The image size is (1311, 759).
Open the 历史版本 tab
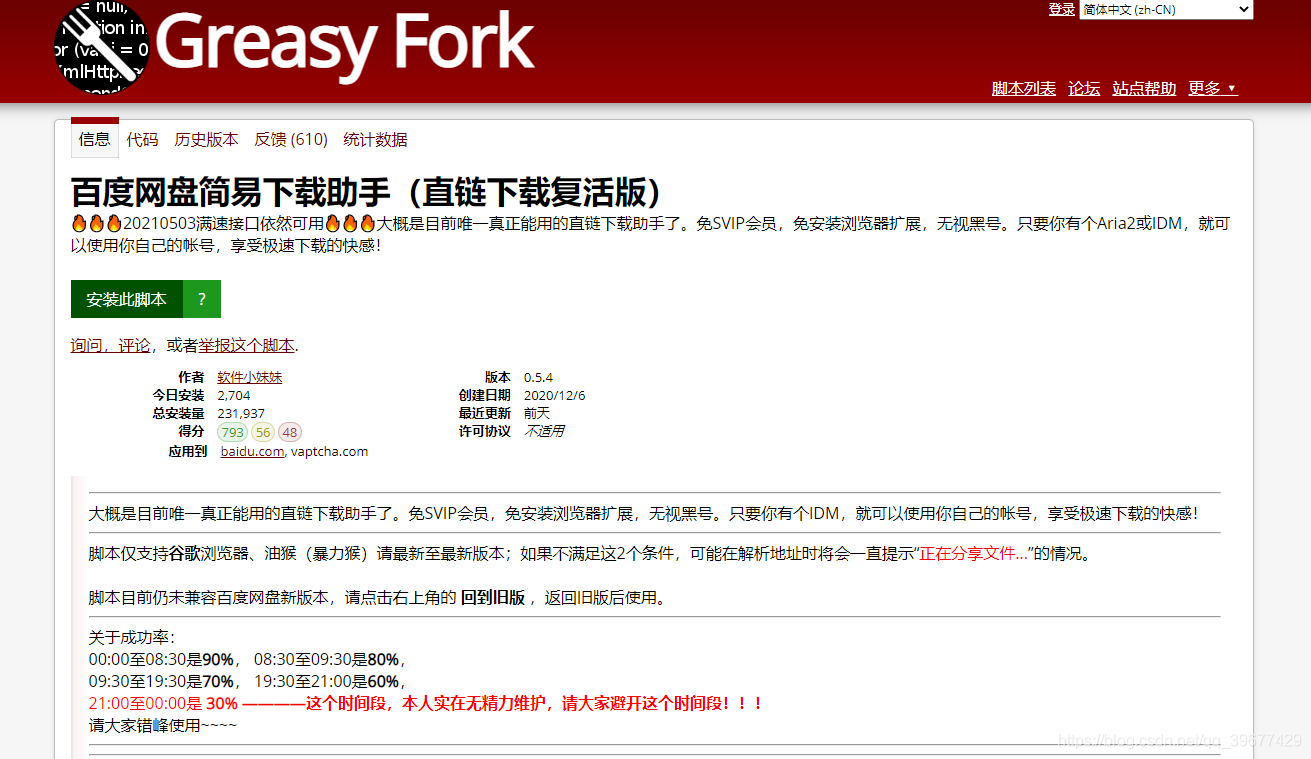206,140
